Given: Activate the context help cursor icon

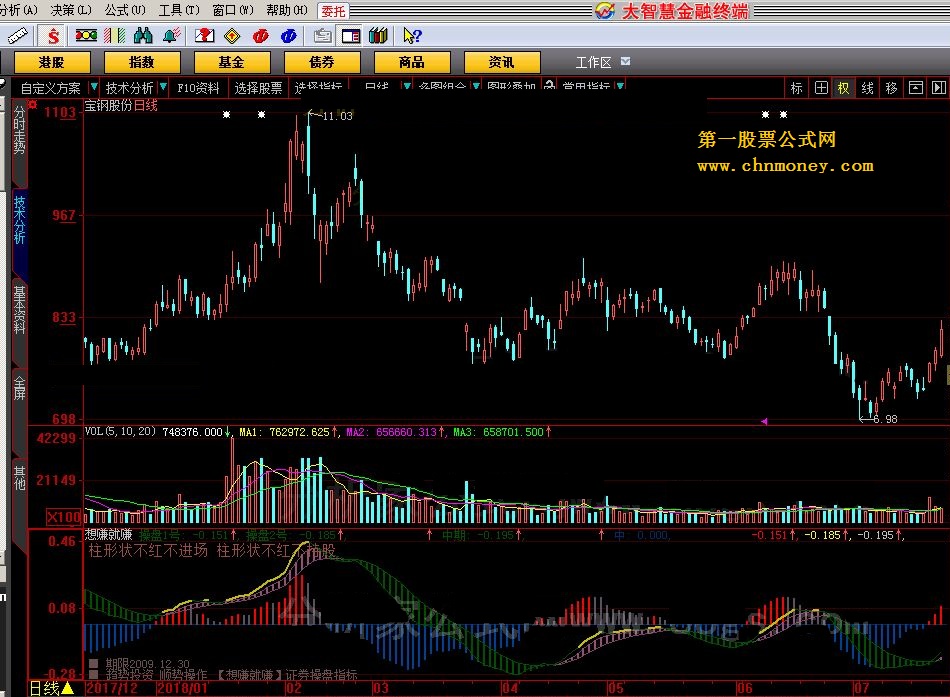Looking at the screenshot, I should [x=412, y=36].
